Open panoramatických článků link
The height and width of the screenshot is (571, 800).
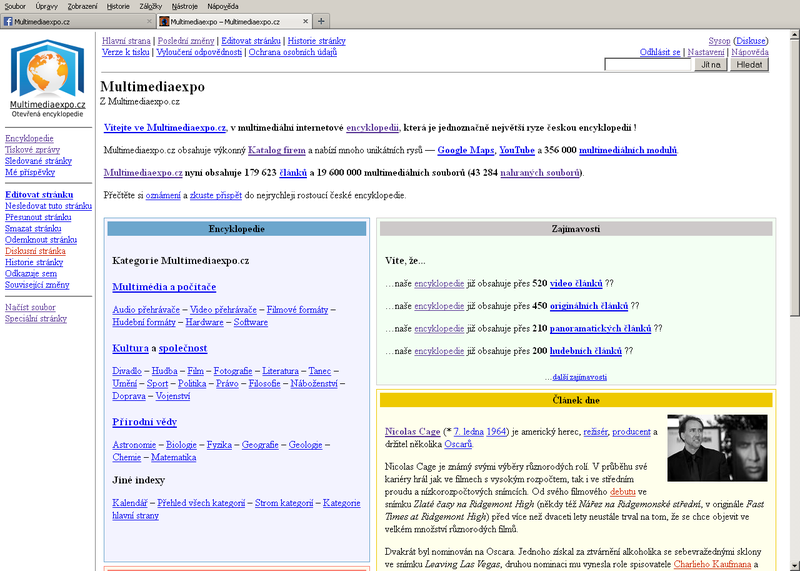[600, 328]
